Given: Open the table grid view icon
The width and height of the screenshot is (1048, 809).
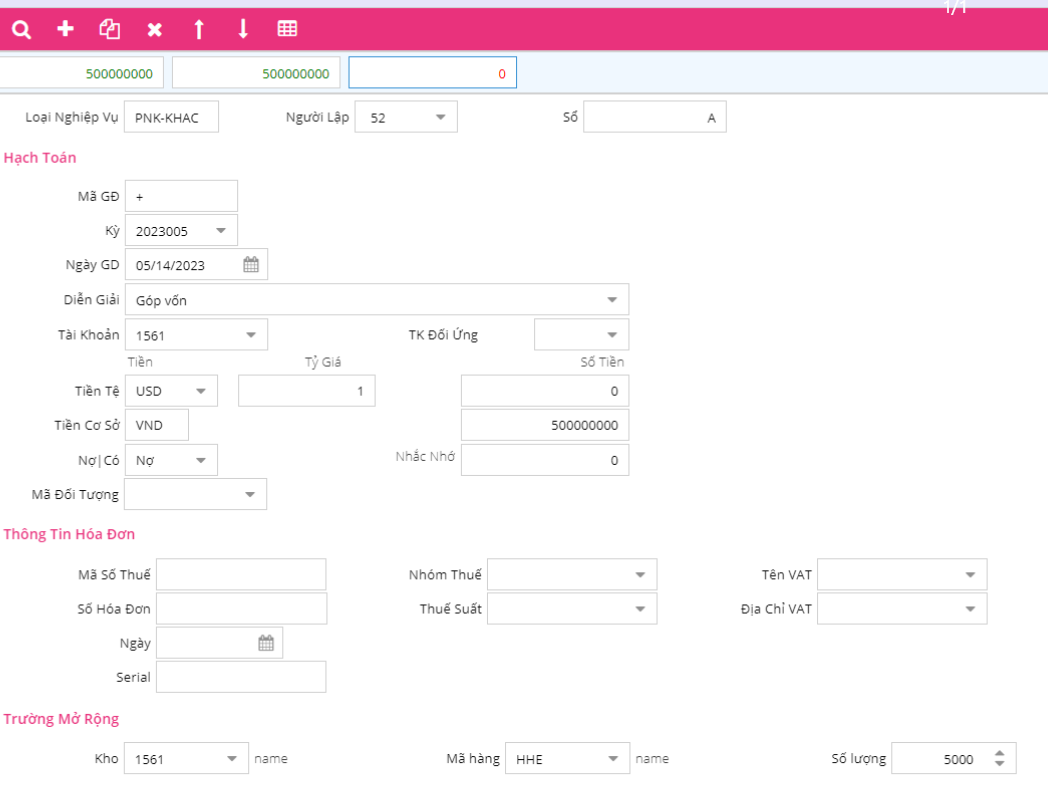Looking at the screenshot, I should pyautogui.click(x=287, y=29).
